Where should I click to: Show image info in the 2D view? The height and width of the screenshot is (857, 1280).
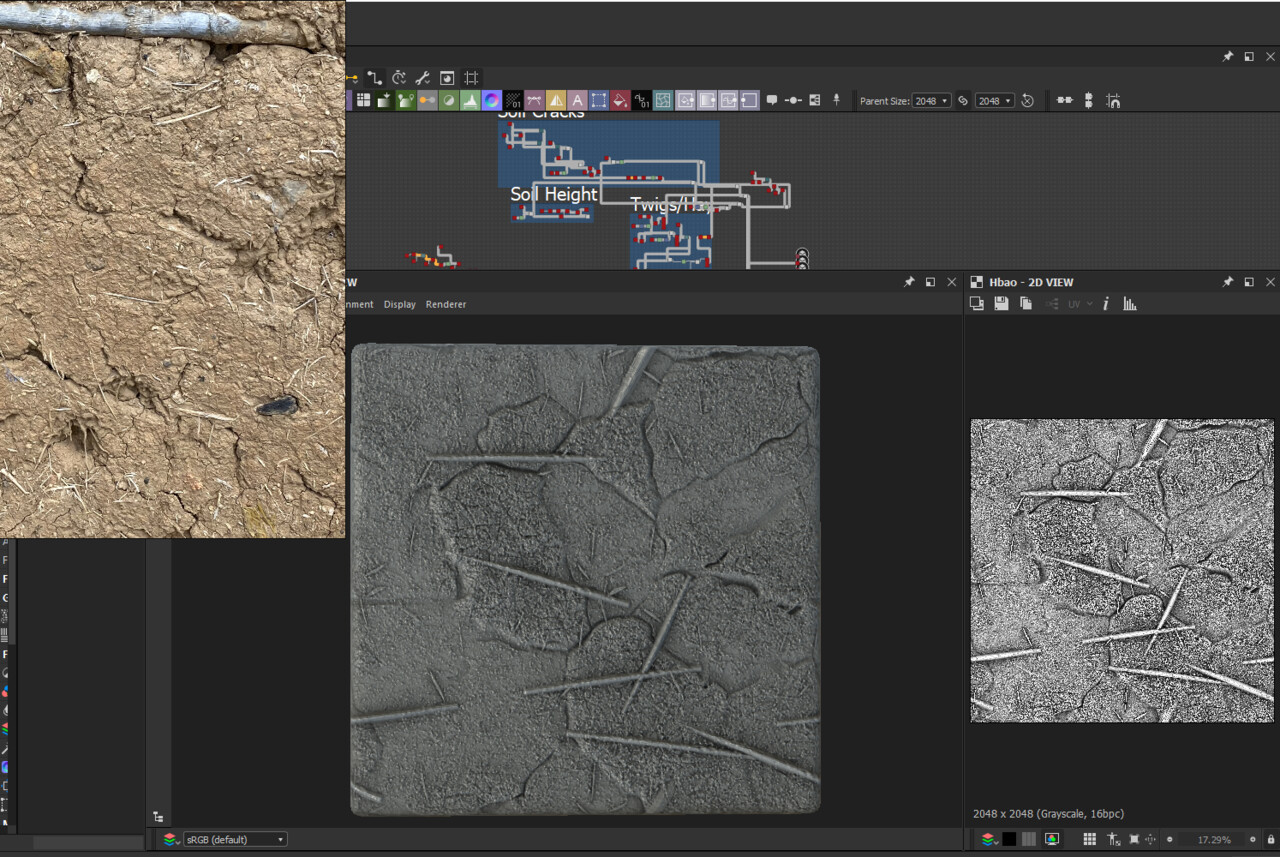[x=1106, y=304]
